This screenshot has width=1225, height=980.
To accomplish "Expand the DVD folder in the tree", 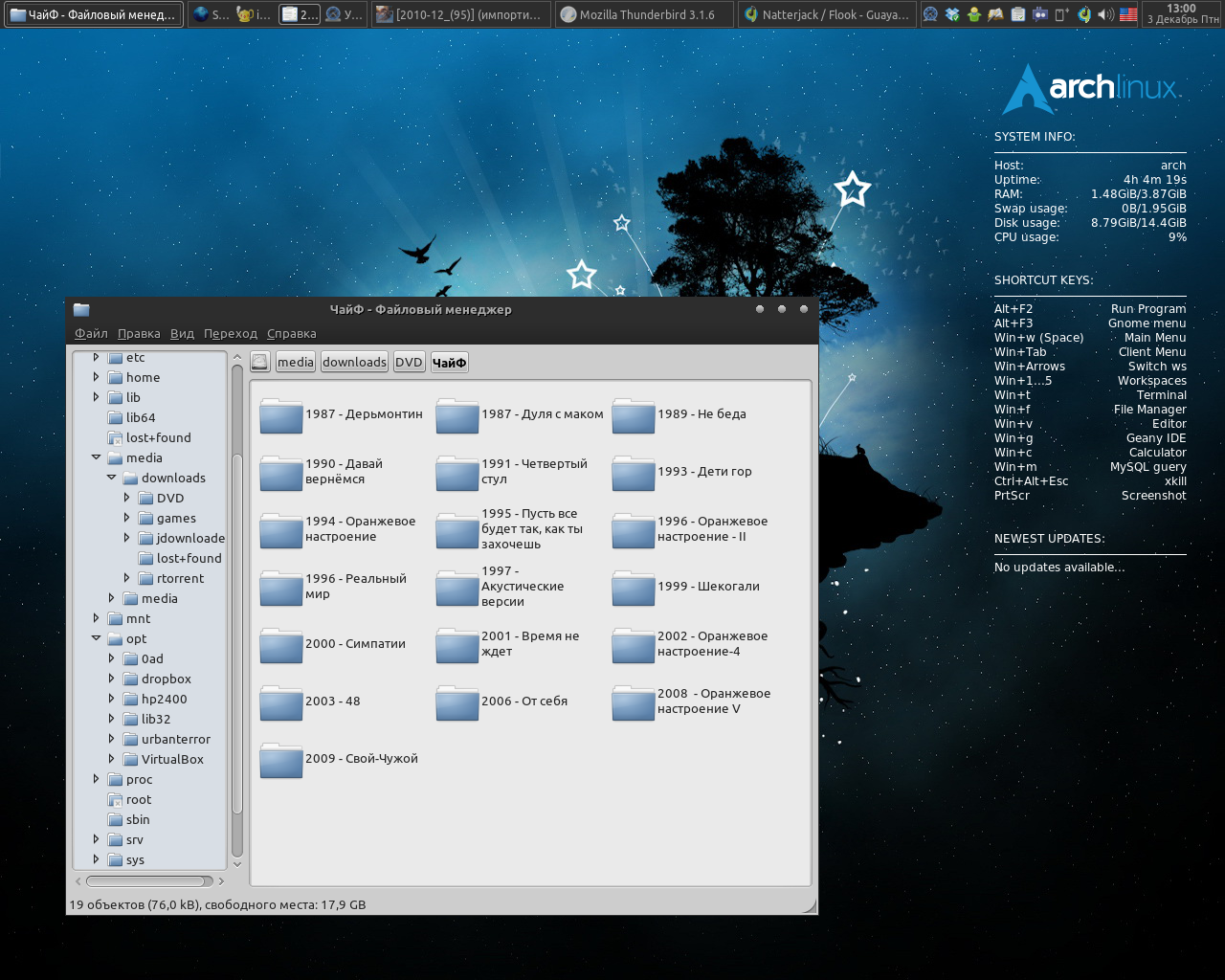I will click(126, 498).
